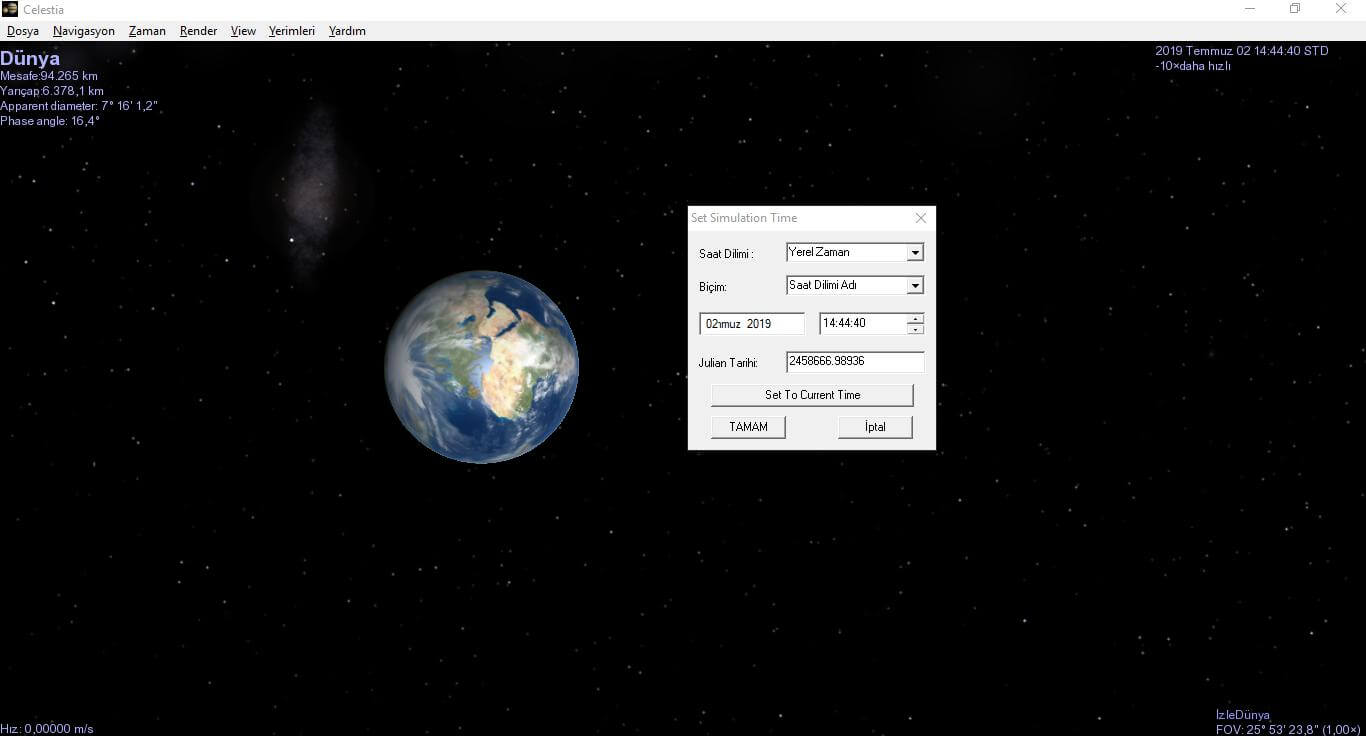This screenshot has width=1366, height=736.
Task: Open the Yardım menu
Action: coord(347,31)
